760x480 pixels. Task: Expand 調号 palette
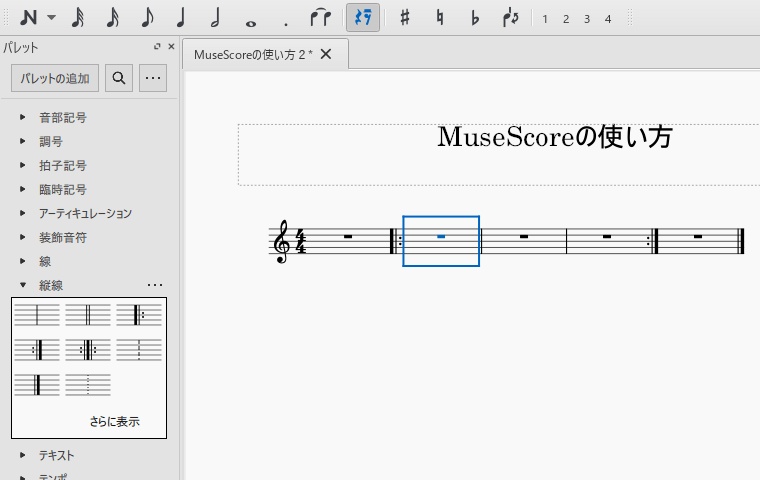pyautogui.click(x=22, y=141)
